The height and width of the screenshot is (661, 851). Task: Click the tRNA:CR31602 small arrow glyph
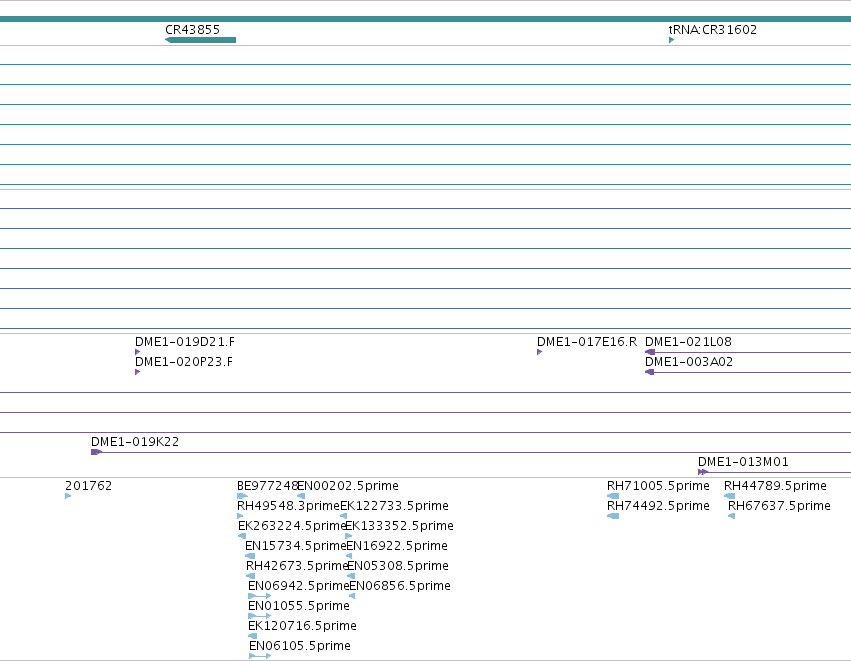[671, 40]
